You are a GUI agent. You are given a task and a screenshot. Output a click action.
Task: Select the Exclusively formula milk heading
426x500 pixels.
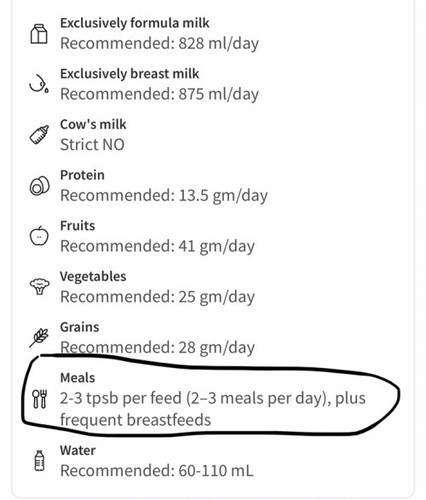click(x=135, y=23)
